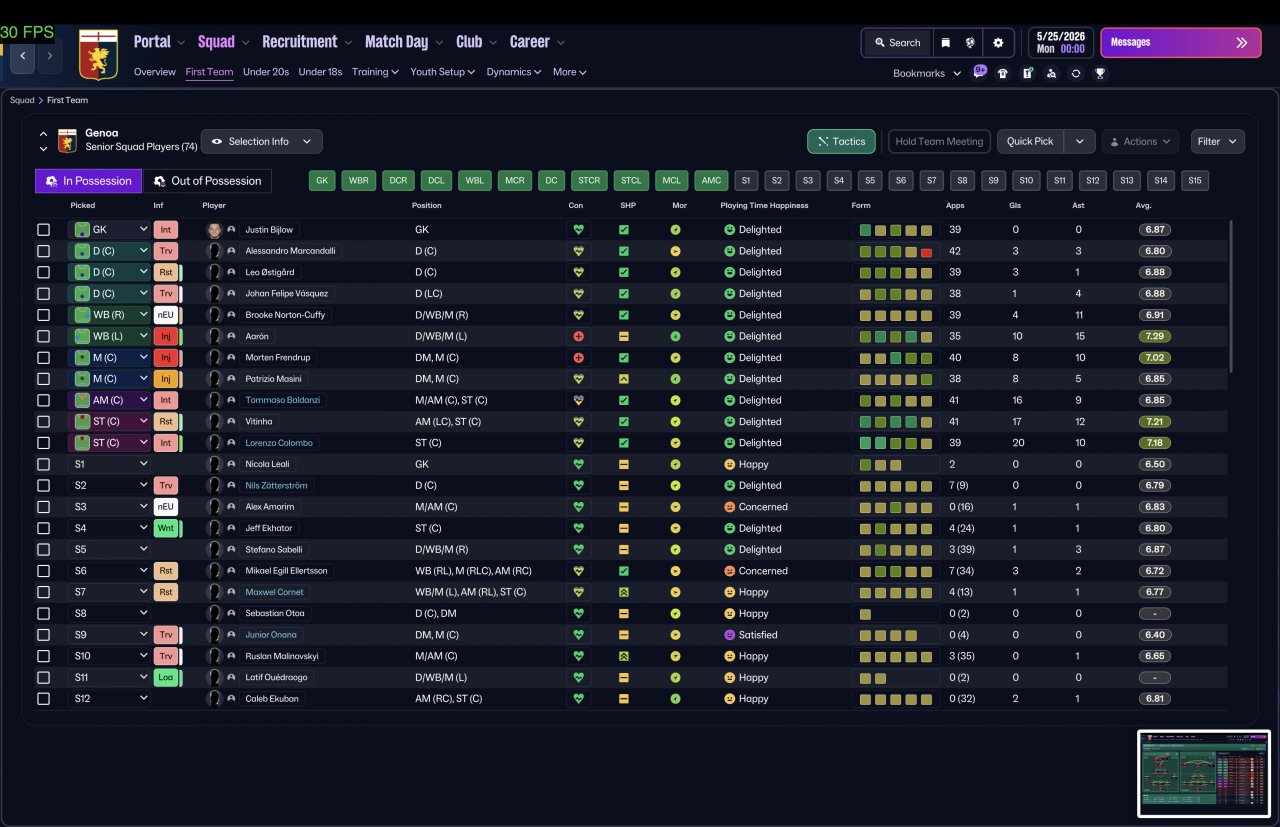Click the Loa status badge for Latif Ouédraogo
Viewport: 1280px width, 827px height.
click(167, 677)
